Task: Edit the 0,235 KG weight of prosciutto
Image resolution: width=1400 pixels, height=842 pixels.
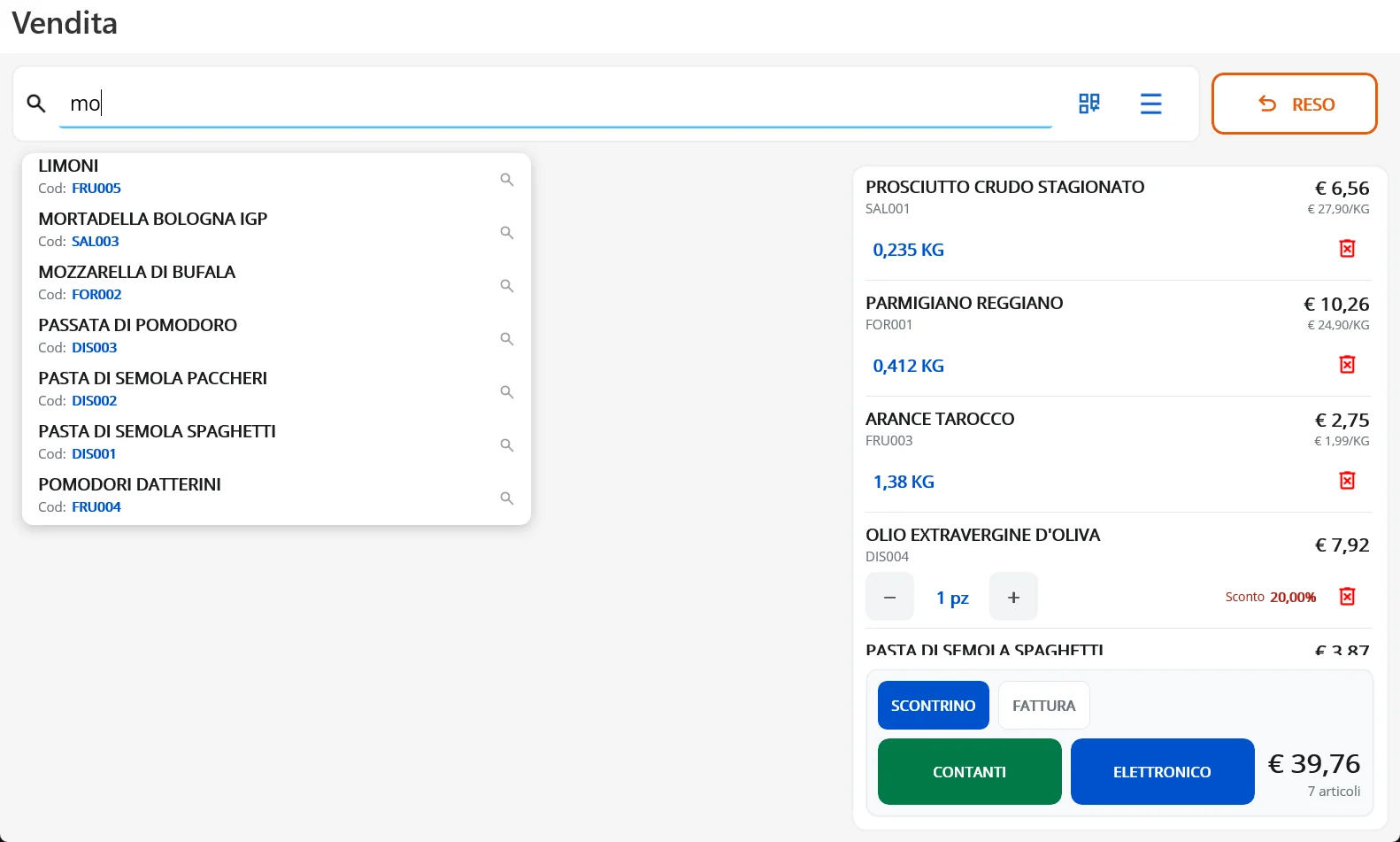Action: (909, 250)
